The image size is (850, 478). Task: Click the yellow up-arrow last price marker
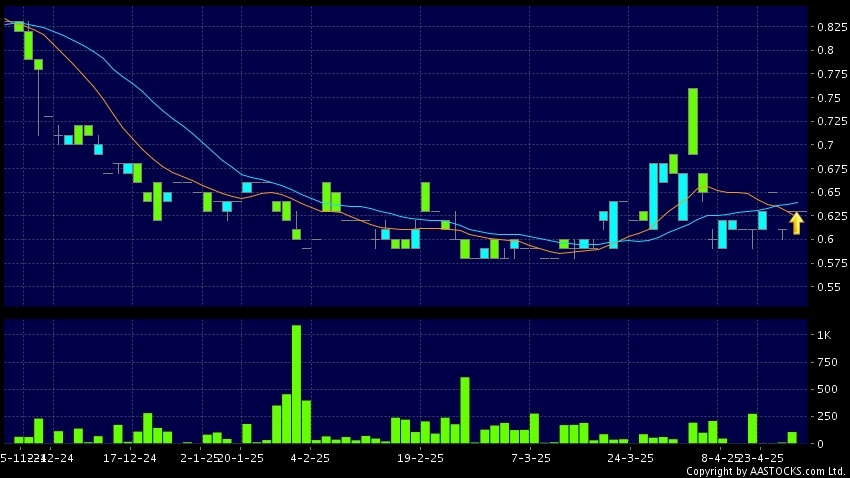pyautogui.click(x=796, y=223)
